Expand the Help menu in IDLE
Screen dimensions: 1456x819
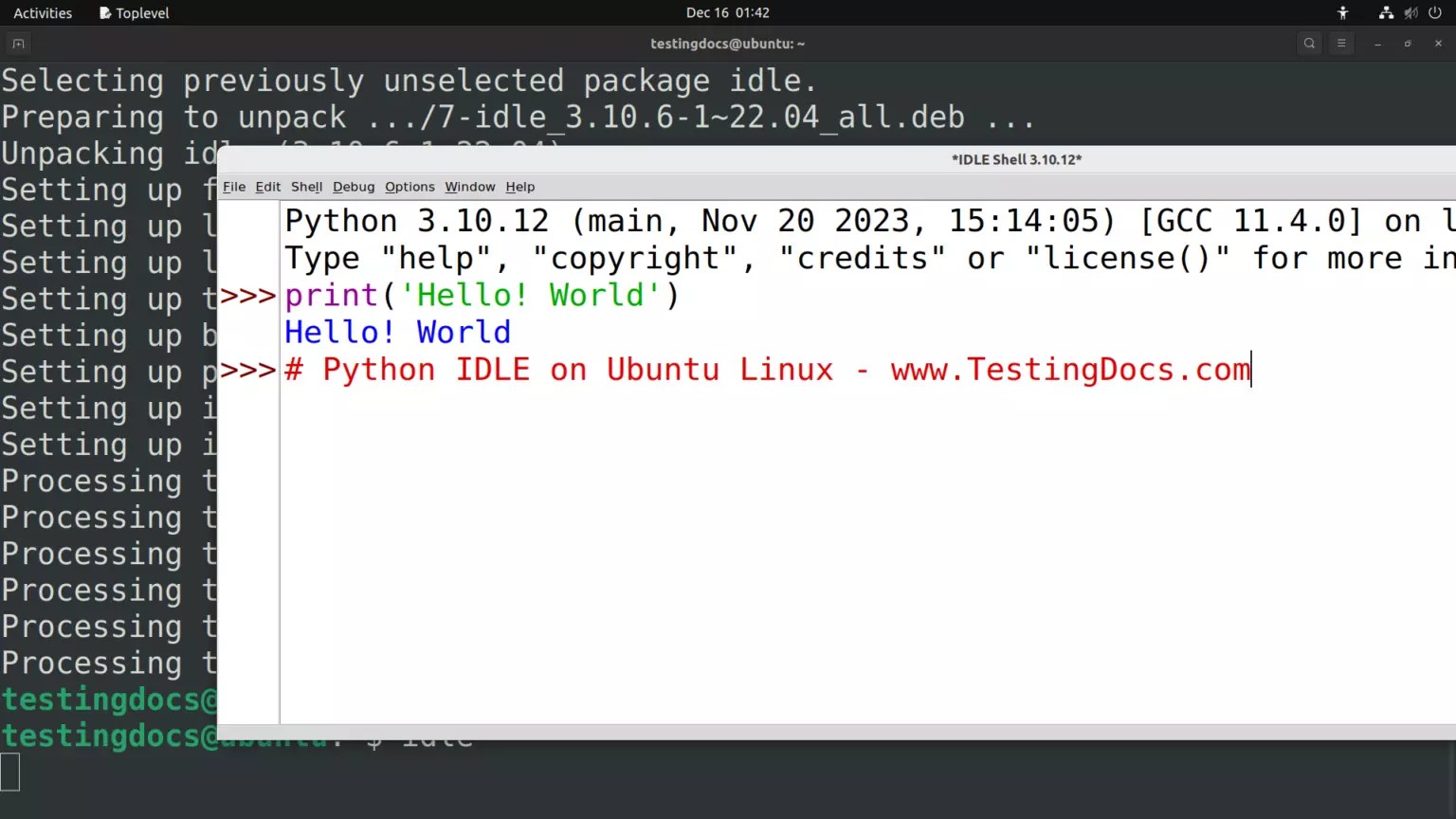tap(520, 187)
